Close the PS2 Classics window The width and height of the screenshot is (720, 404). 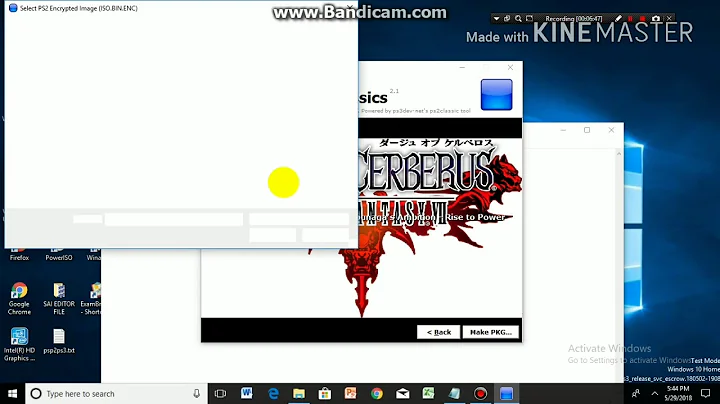click(x=510, y=67)
